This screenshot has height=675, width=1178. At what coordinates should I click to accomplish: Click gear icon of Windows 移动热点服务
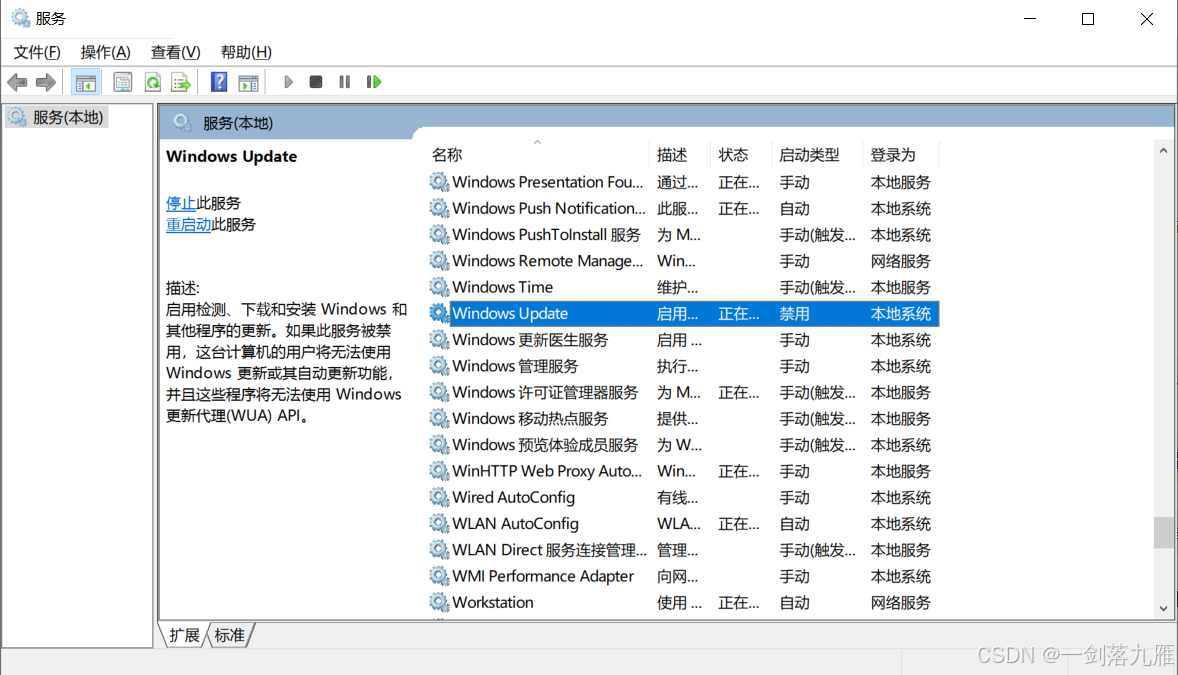[x=439, y=419]
